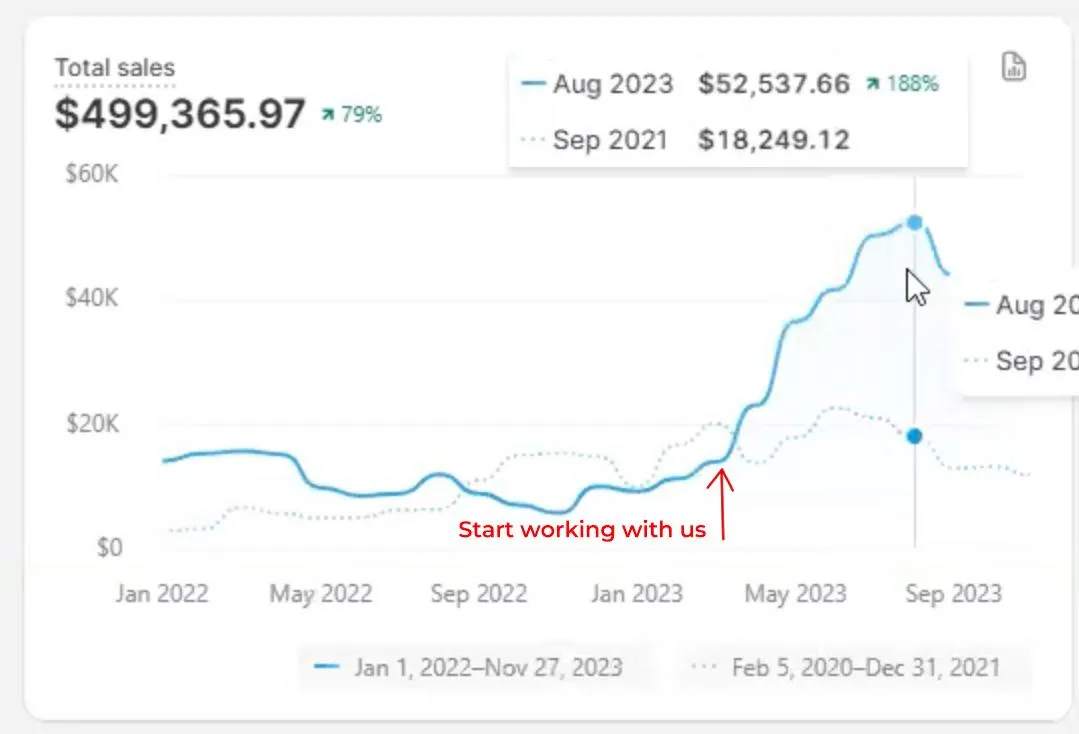Click the Sep 2022 axis label

[x=479, y=593]
